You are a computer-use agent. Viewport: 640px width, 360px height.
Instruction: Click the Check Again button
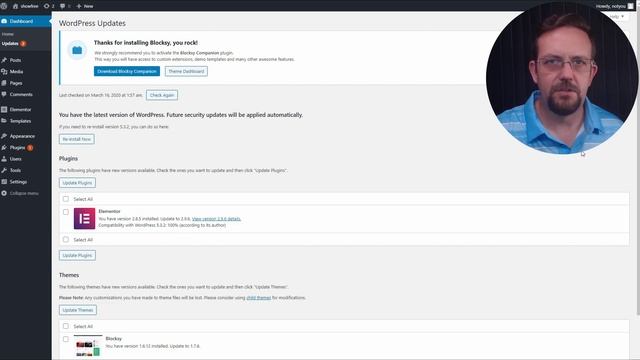click(162, 95)
